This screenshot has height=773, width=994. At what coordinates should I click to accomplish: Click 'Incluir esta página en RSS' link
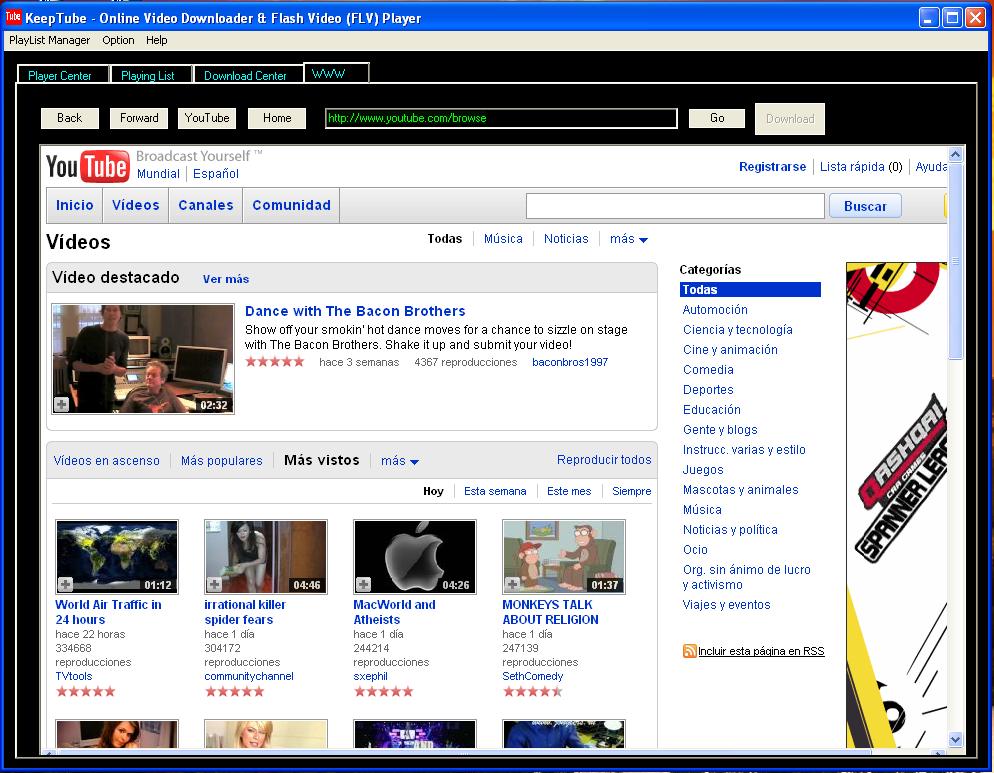click(761, 651)
